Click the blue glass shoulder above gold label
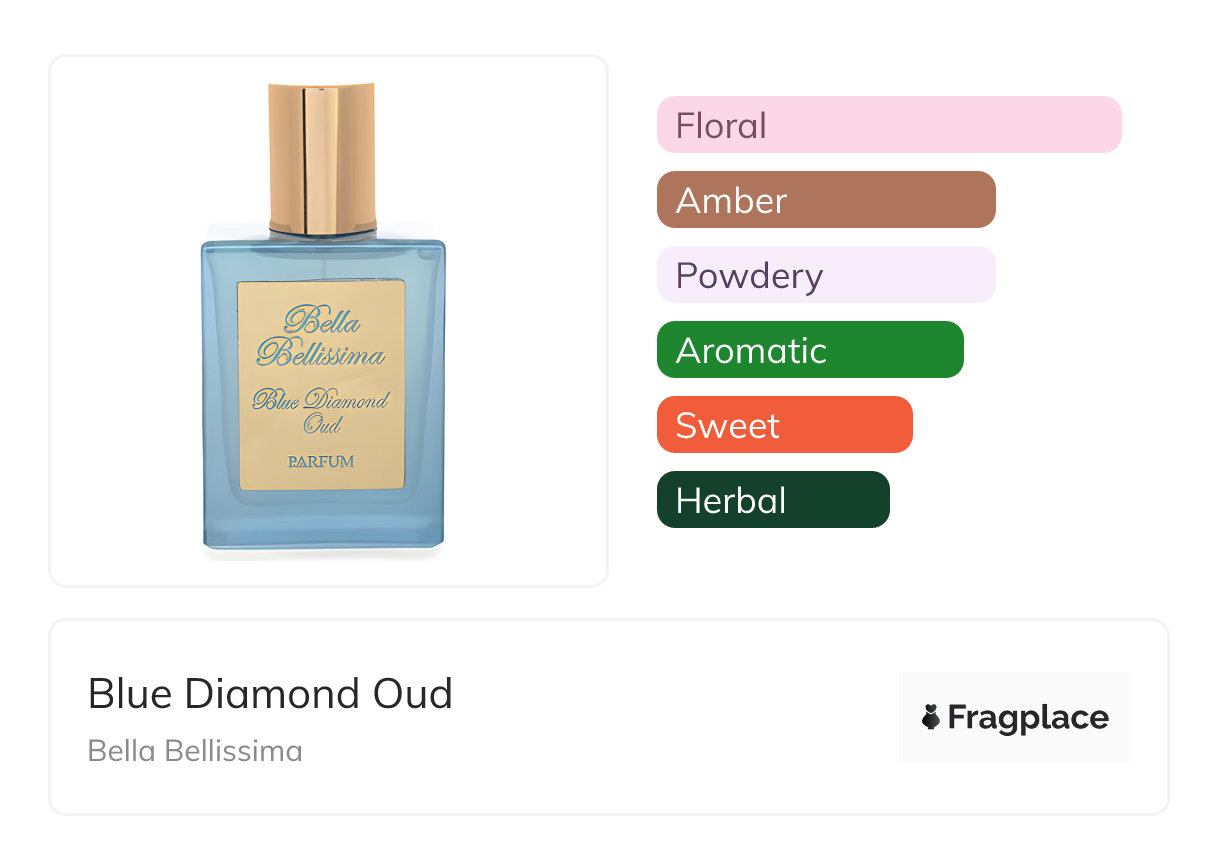The image size is (1218, 864). [x=322, y=260]
